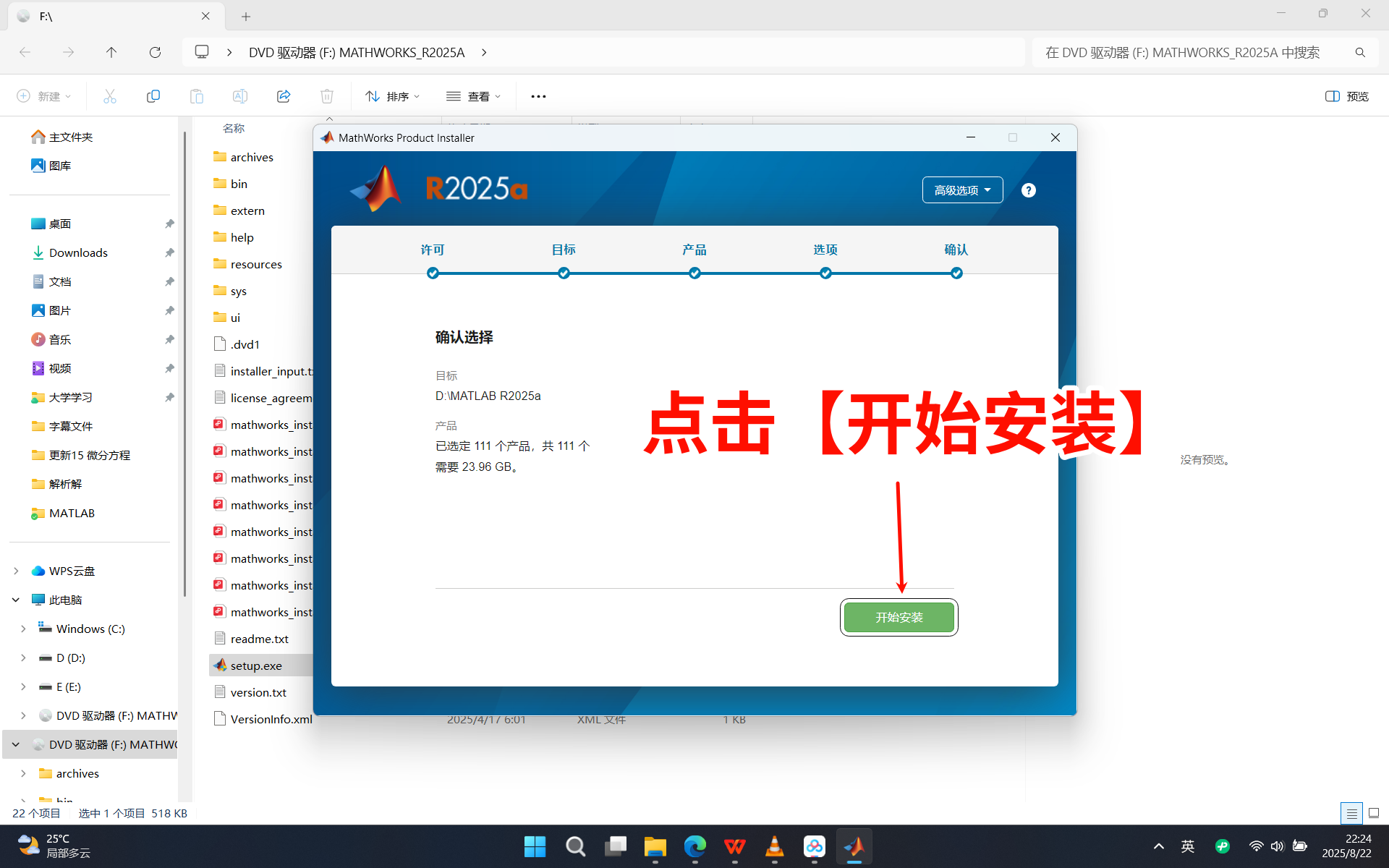1389x868 pixels.
Task: Toggle the 预览 preview pane
Action: tap(1346, 96)
